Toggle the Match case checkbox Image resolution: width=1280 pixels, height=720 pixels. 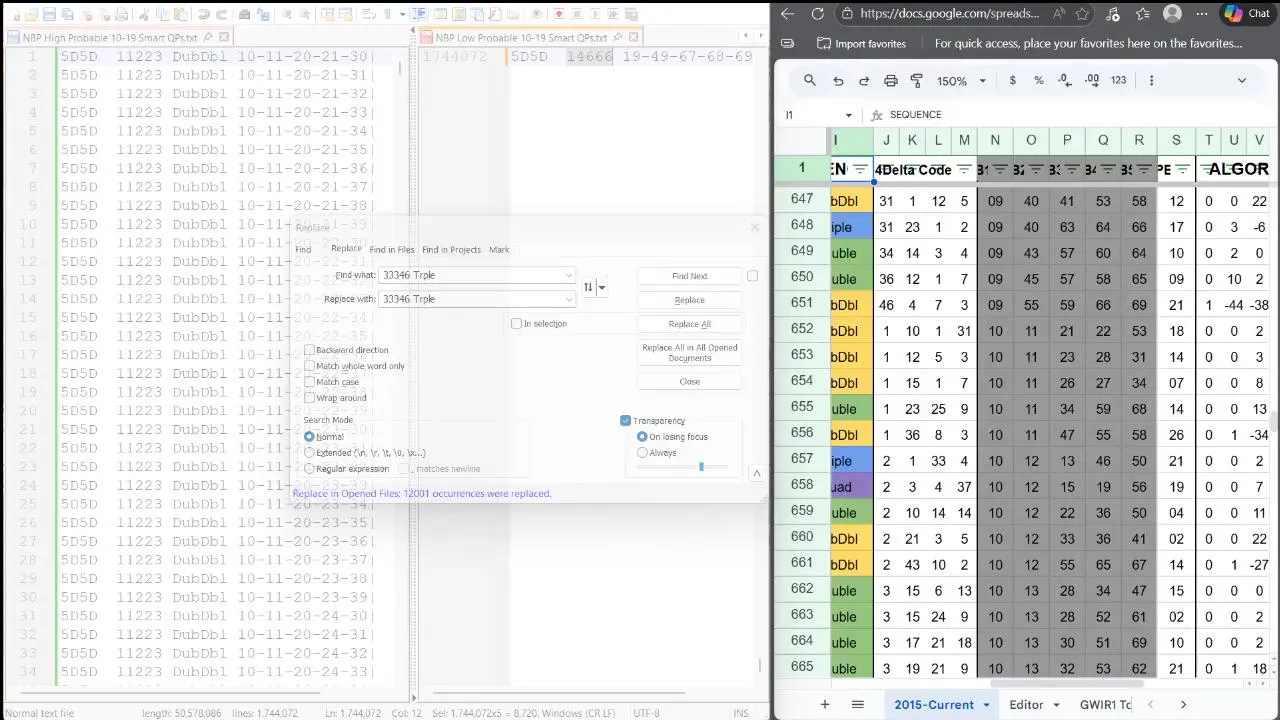pos(309,382)
